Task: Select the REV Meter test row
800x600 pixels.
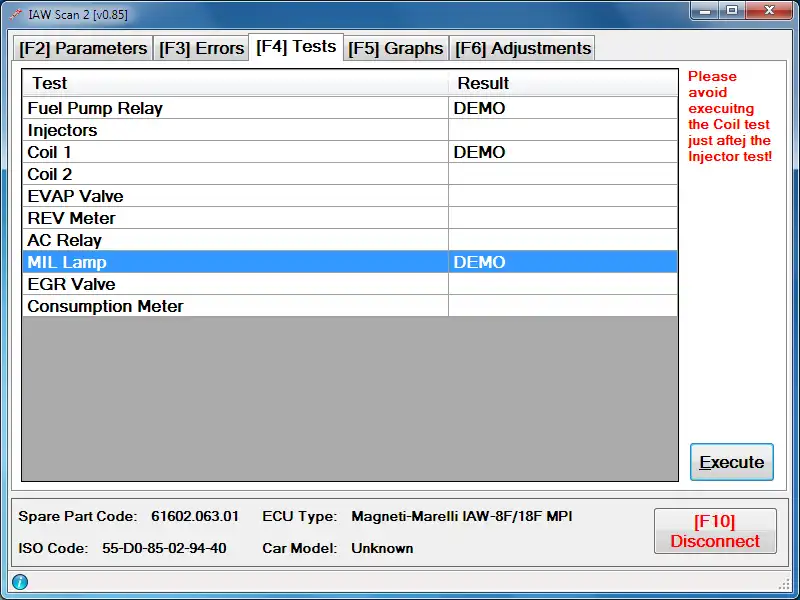Action: click(x=350, y=218)
